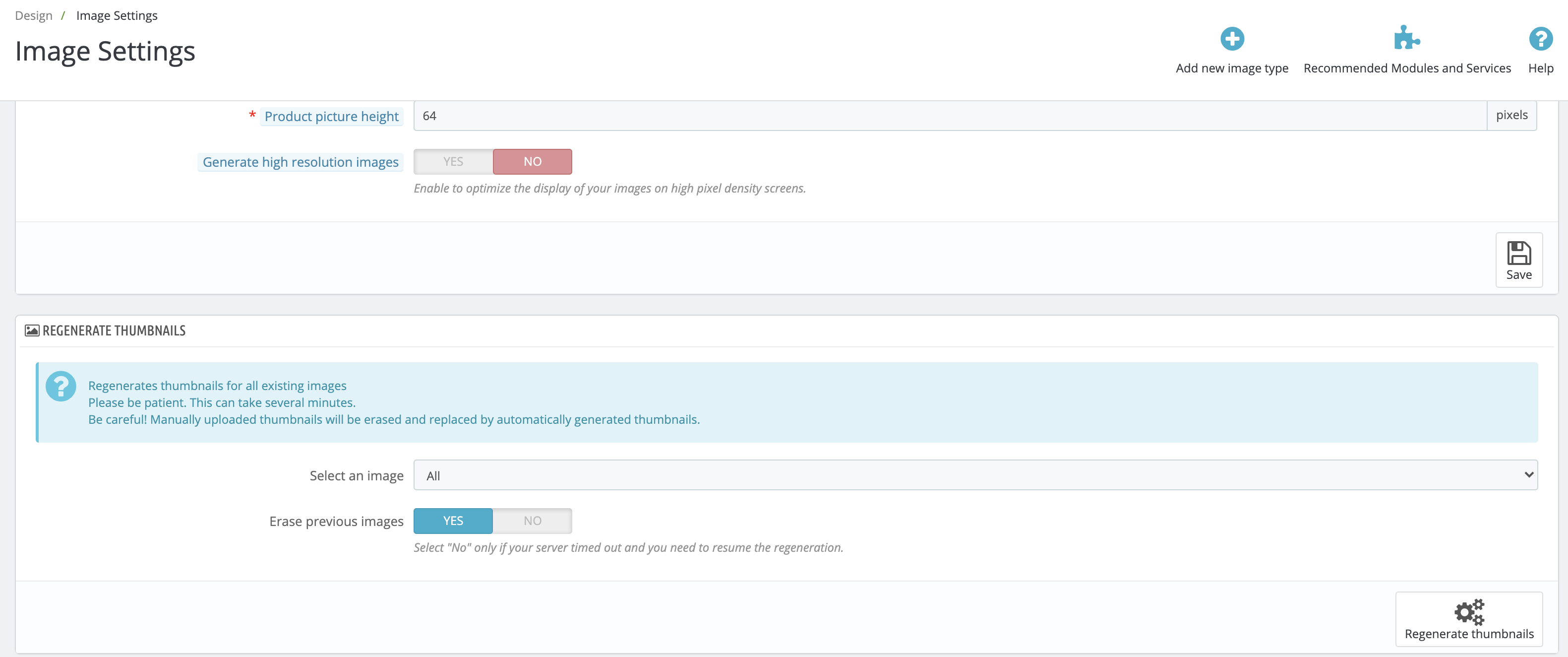This screenshot has height=657, width=1568.
Task: Click the gears Regenerate thumbnails icon
Action: click(x=1469, y=611)
